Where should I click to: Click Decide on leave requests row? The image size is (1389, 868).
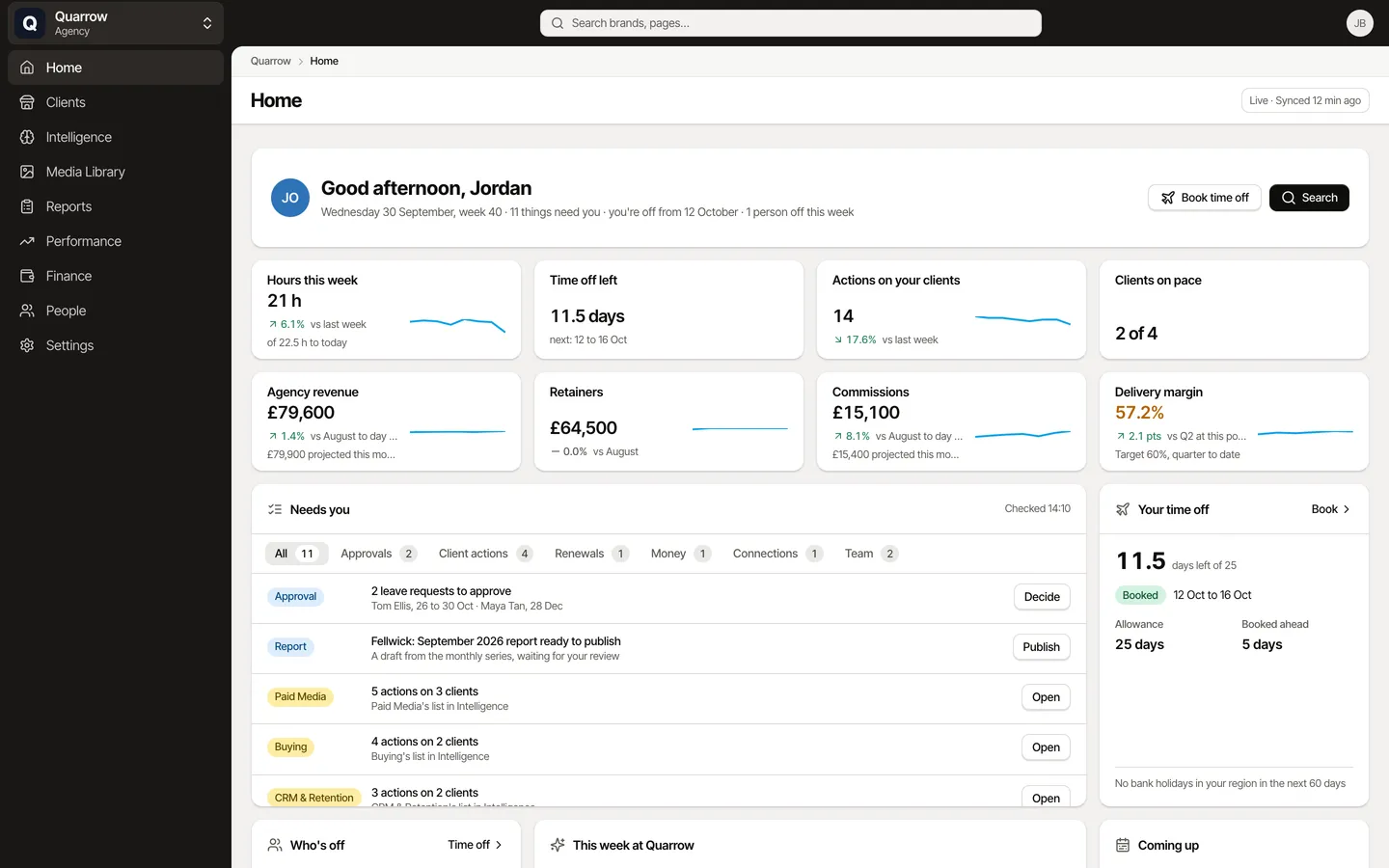[1042, 597]
